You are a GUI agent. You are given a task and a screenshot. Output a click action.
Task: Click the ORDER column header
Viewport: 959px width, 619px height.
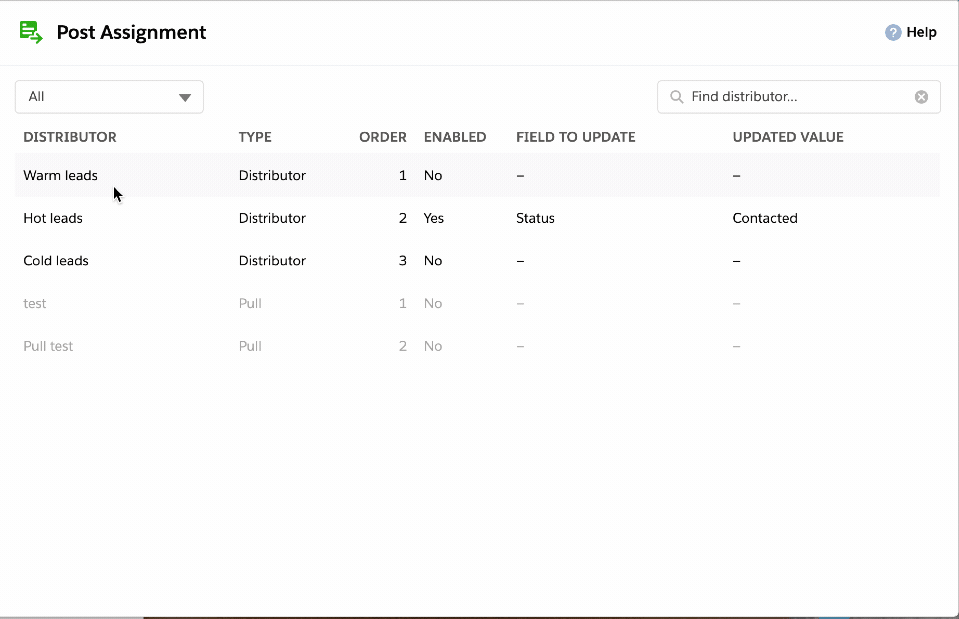point(383,137)
